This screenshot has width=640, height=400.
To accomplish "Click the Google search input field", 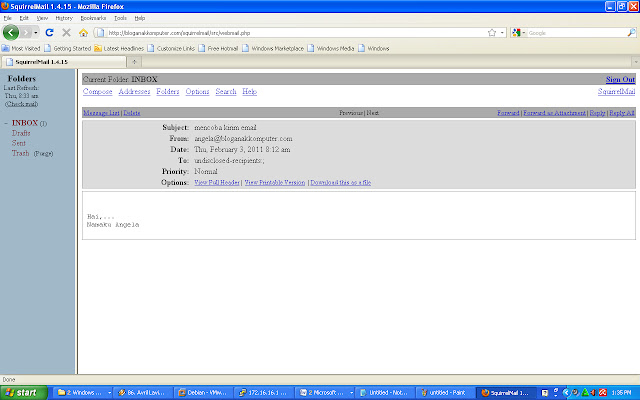I will [576, 33].
